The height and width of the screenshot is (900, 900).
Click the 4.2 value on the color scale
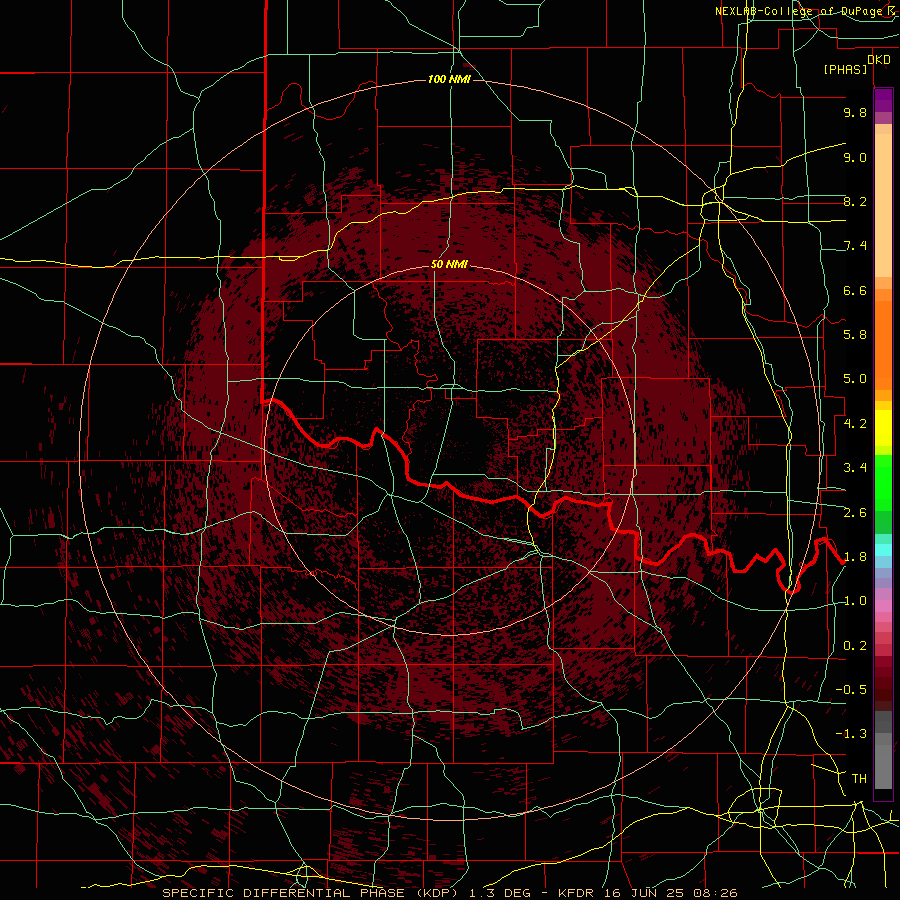[855, 424]
